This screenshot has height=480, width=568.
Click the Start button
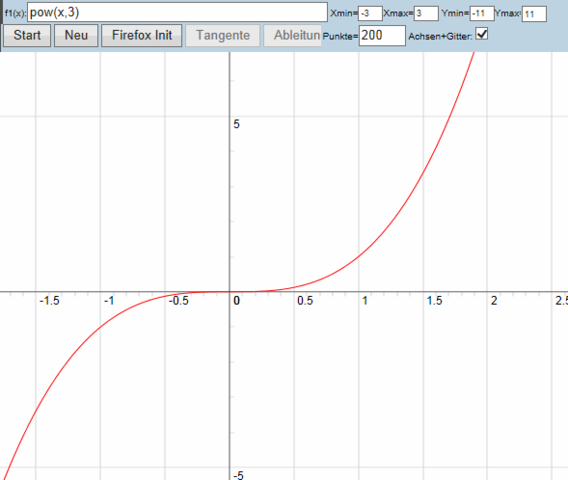coord(27,36)
